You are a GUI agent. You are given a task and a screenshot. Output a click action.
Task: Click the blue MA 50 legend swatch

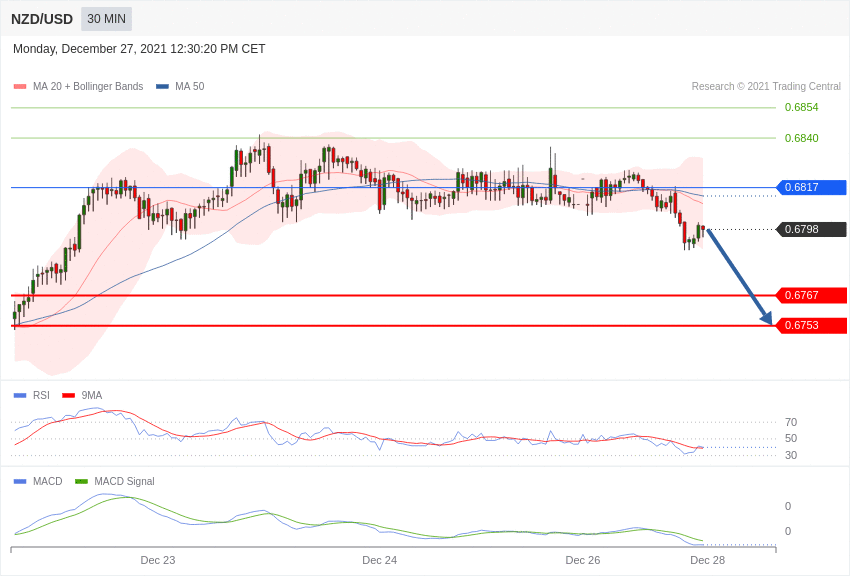click(162, 87)
